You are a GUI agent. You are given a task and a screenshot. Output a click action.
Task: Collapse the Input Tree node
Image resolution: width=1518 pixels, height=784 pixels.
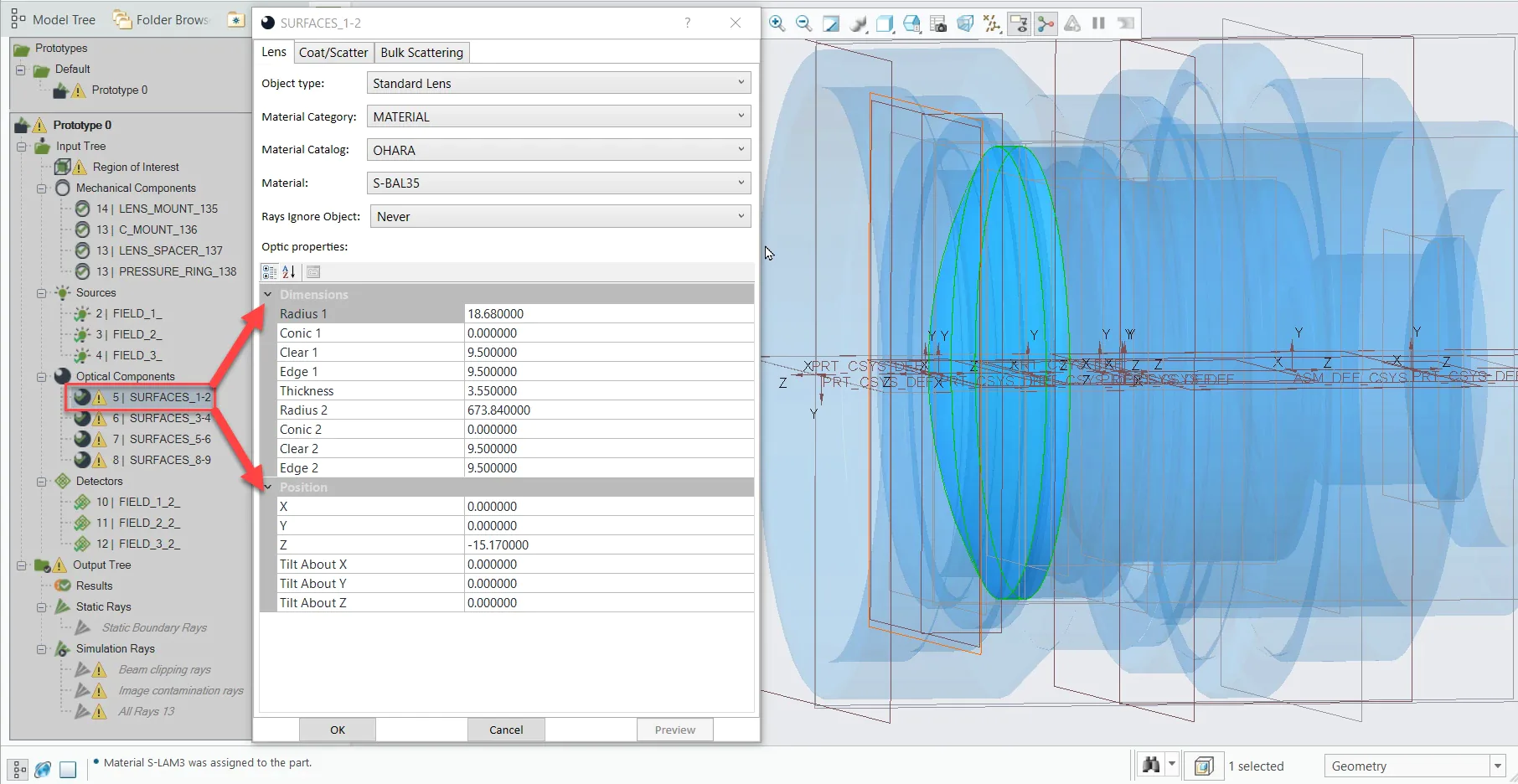click(x=21, y=147)
